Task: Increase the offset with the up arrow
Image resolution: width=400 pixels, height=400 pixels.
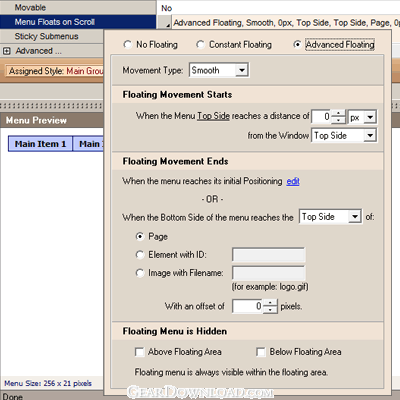Action: (270, 303)
